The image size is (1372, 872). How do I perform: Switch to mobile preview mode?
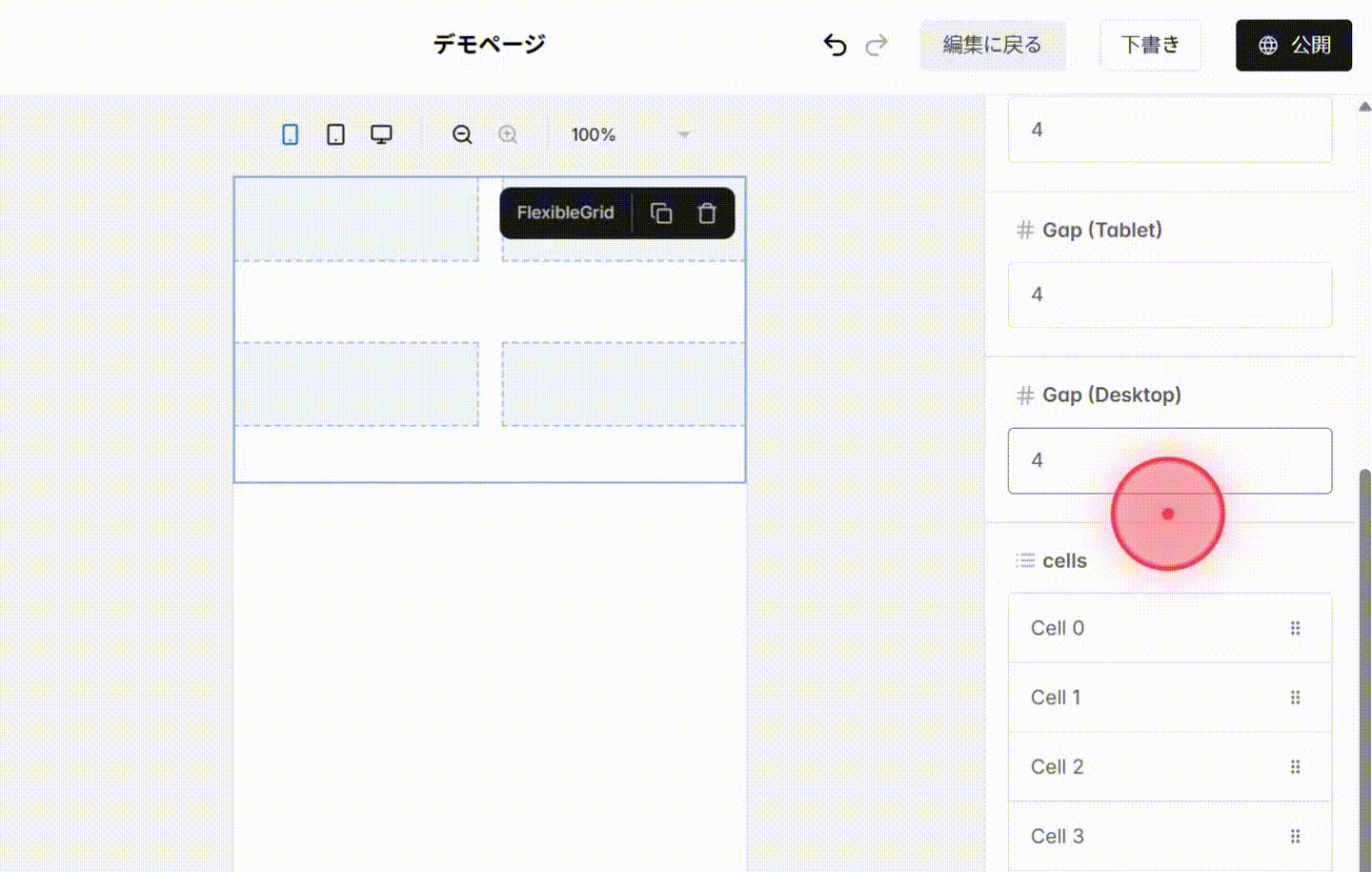(291, 134)
